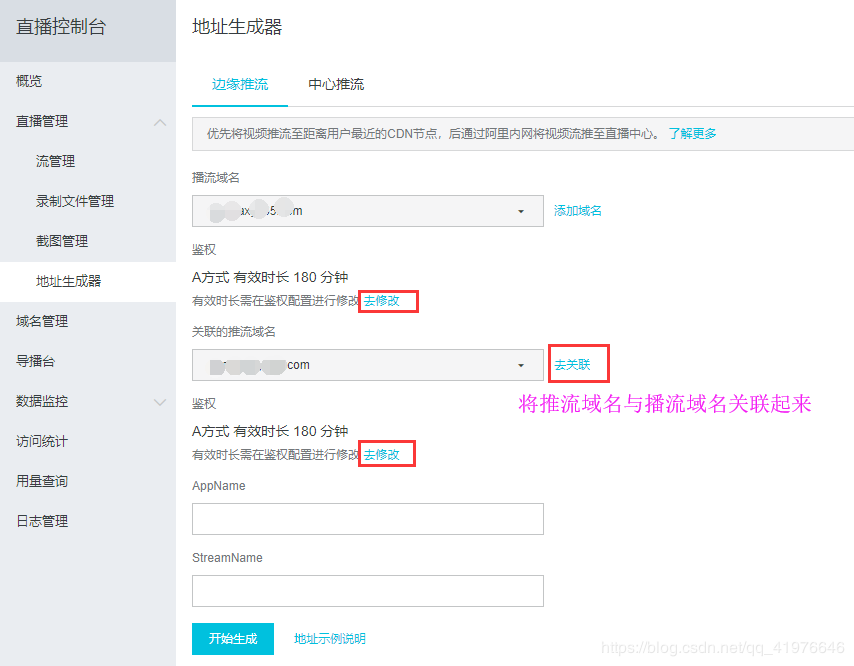
Task: Open the 了解更多 link in the notice
Action: pos(692,133)
